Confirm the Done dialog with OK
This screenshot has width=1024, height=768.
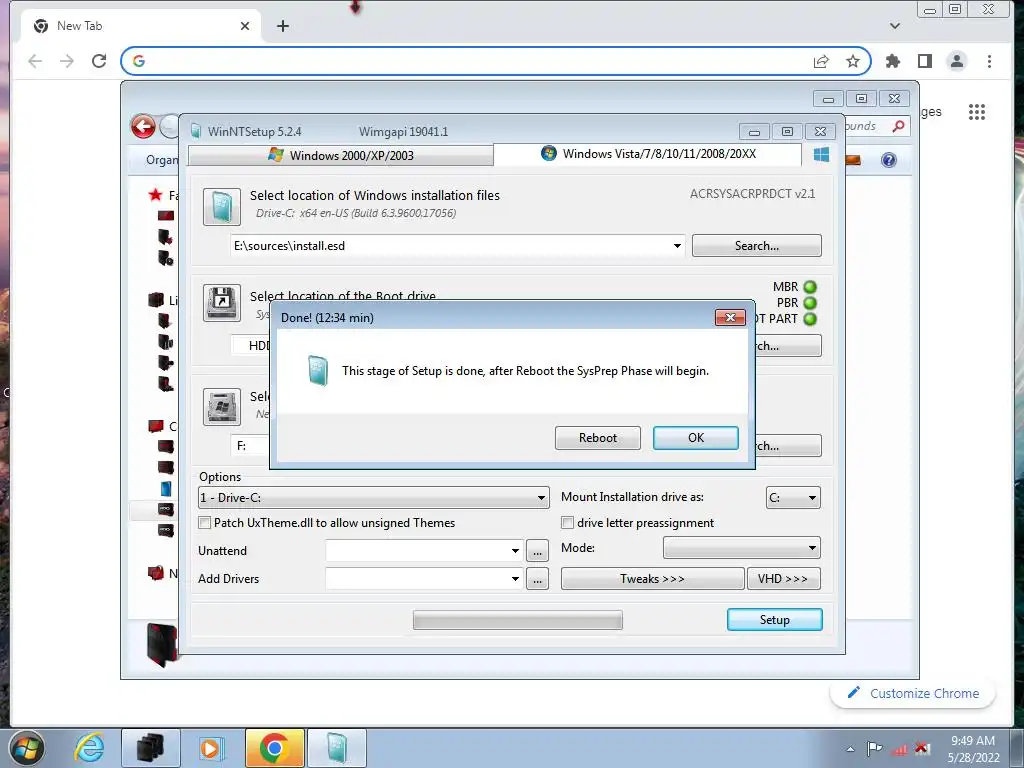point(696,438)
